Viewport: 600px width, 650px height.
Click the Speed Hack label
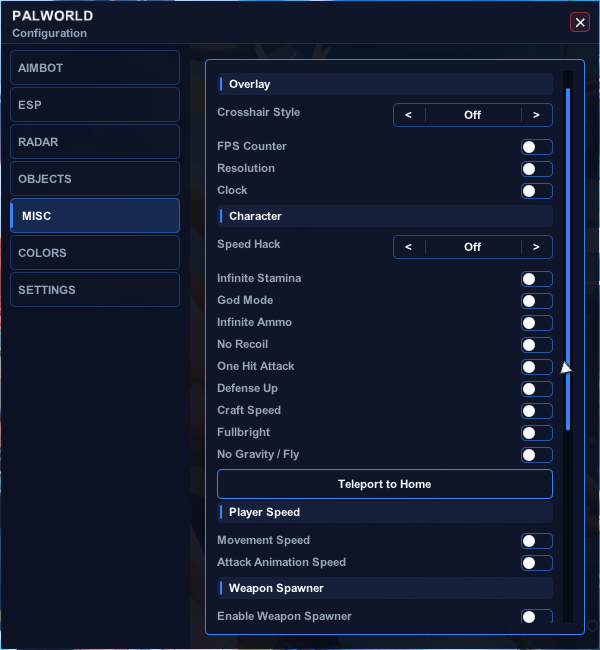249,244
